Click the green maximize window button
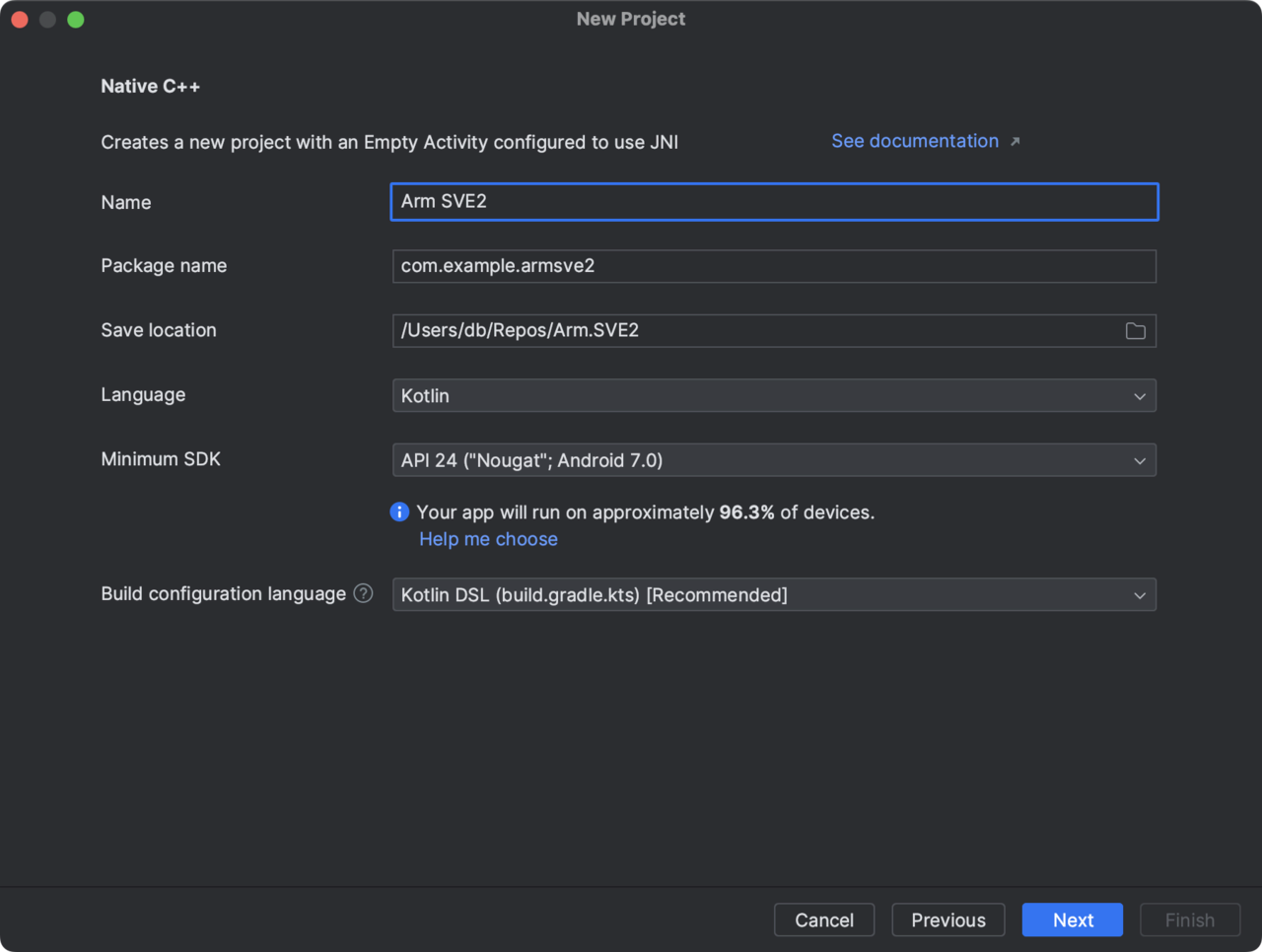Viewport: 1262px width, 952px height. point(76,20)
